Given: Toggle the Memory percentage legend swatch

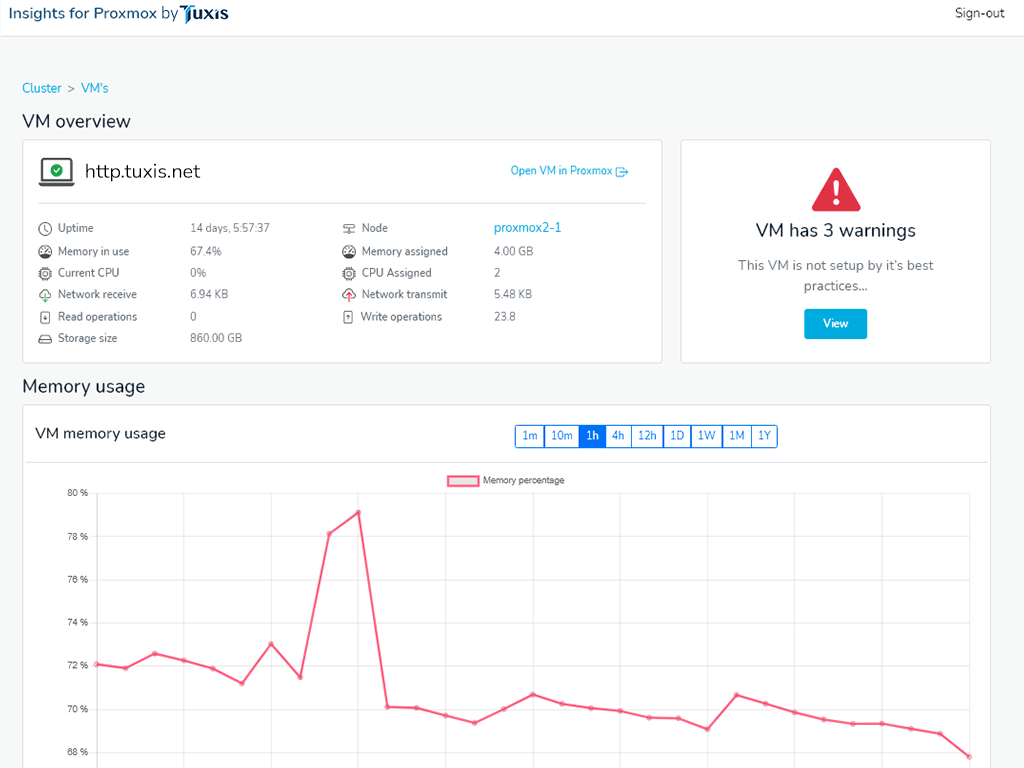Looking at the screenshot, I should pyautogui.click(x=463, y=481).
